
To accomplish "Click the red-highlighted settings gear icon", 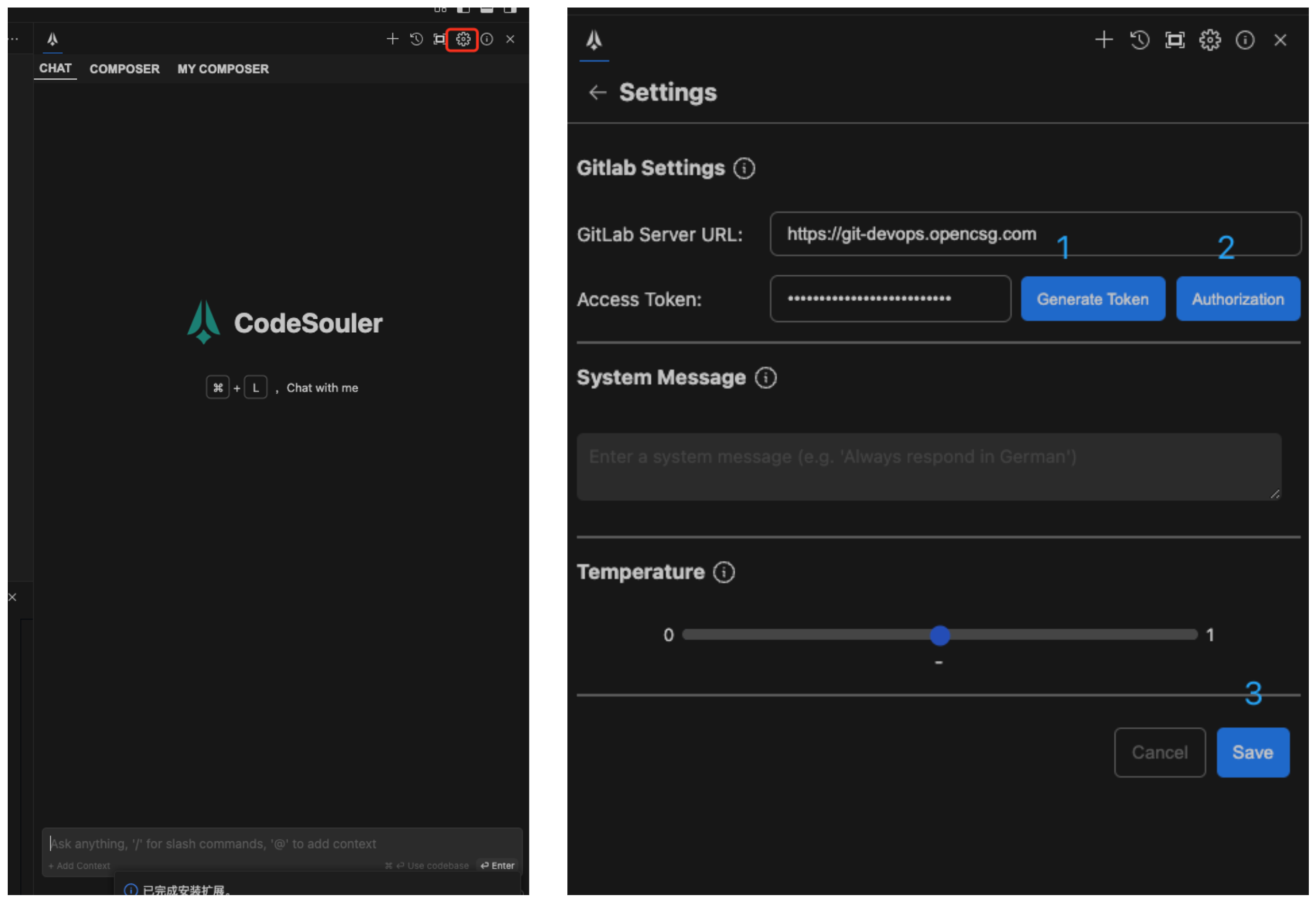I will [x=463, y=39].
